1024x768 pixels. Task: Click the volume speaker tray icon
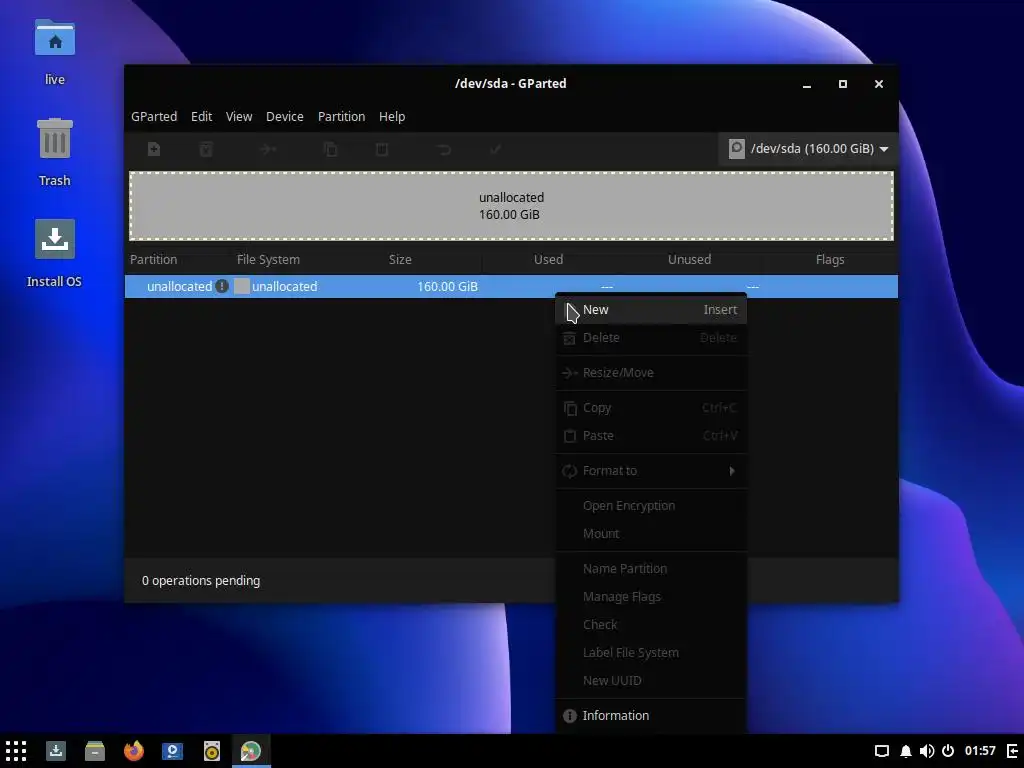click(x=927, y=751)
